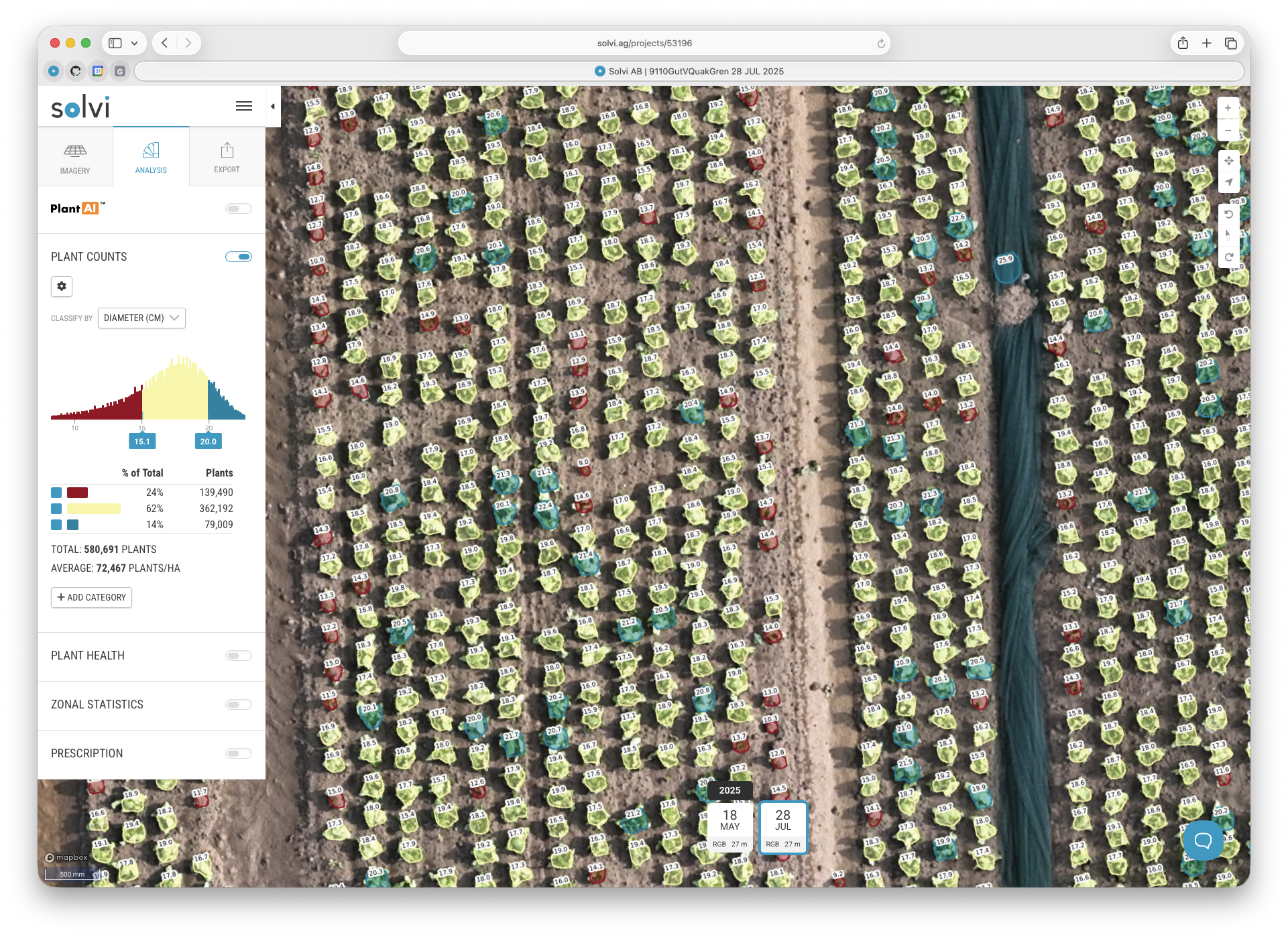Rotate map counterclockwise
The height and width of the screenshot is (937, 1288).
point(1228,214)
